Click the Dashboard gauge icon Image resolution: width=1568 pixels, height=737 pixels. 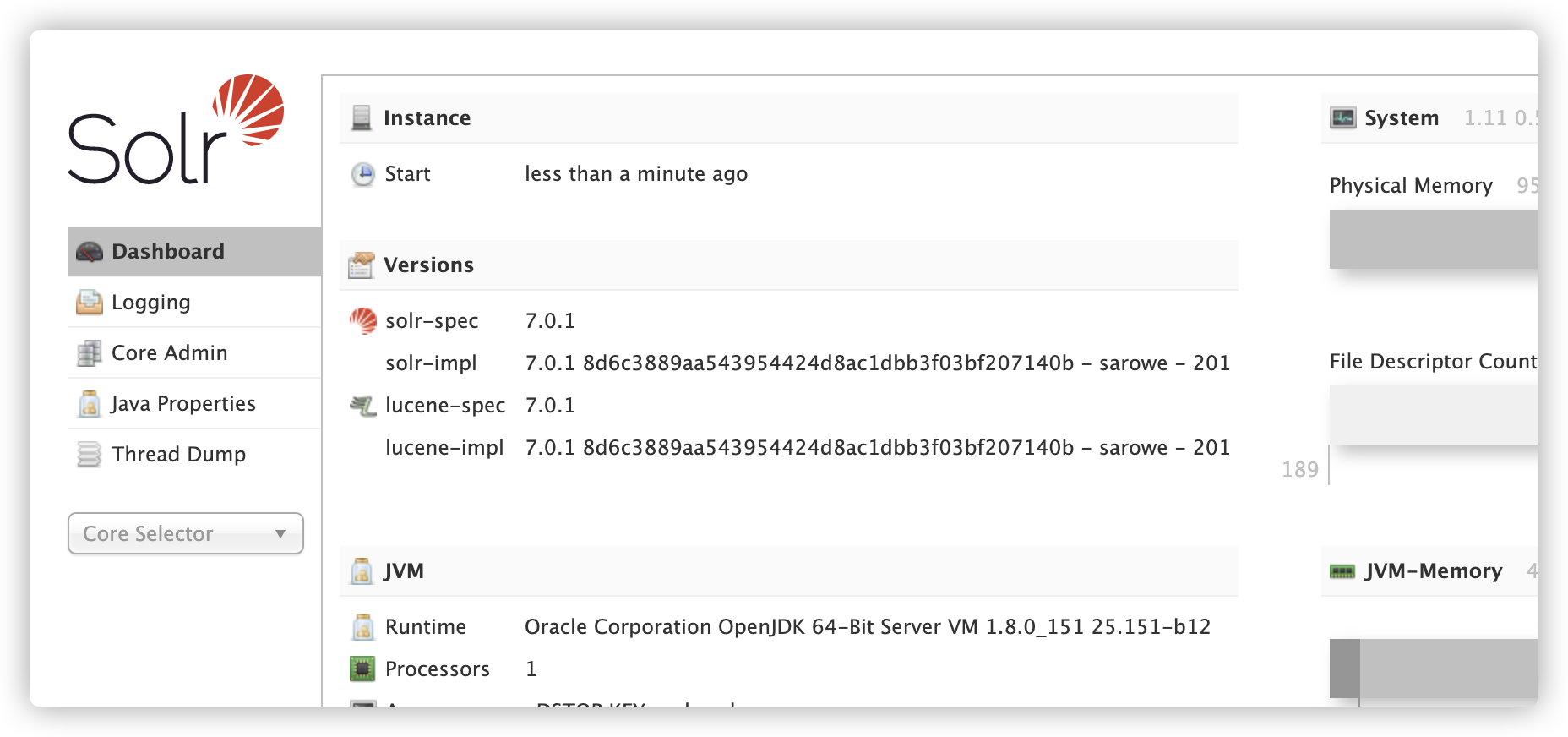point(90,252)
